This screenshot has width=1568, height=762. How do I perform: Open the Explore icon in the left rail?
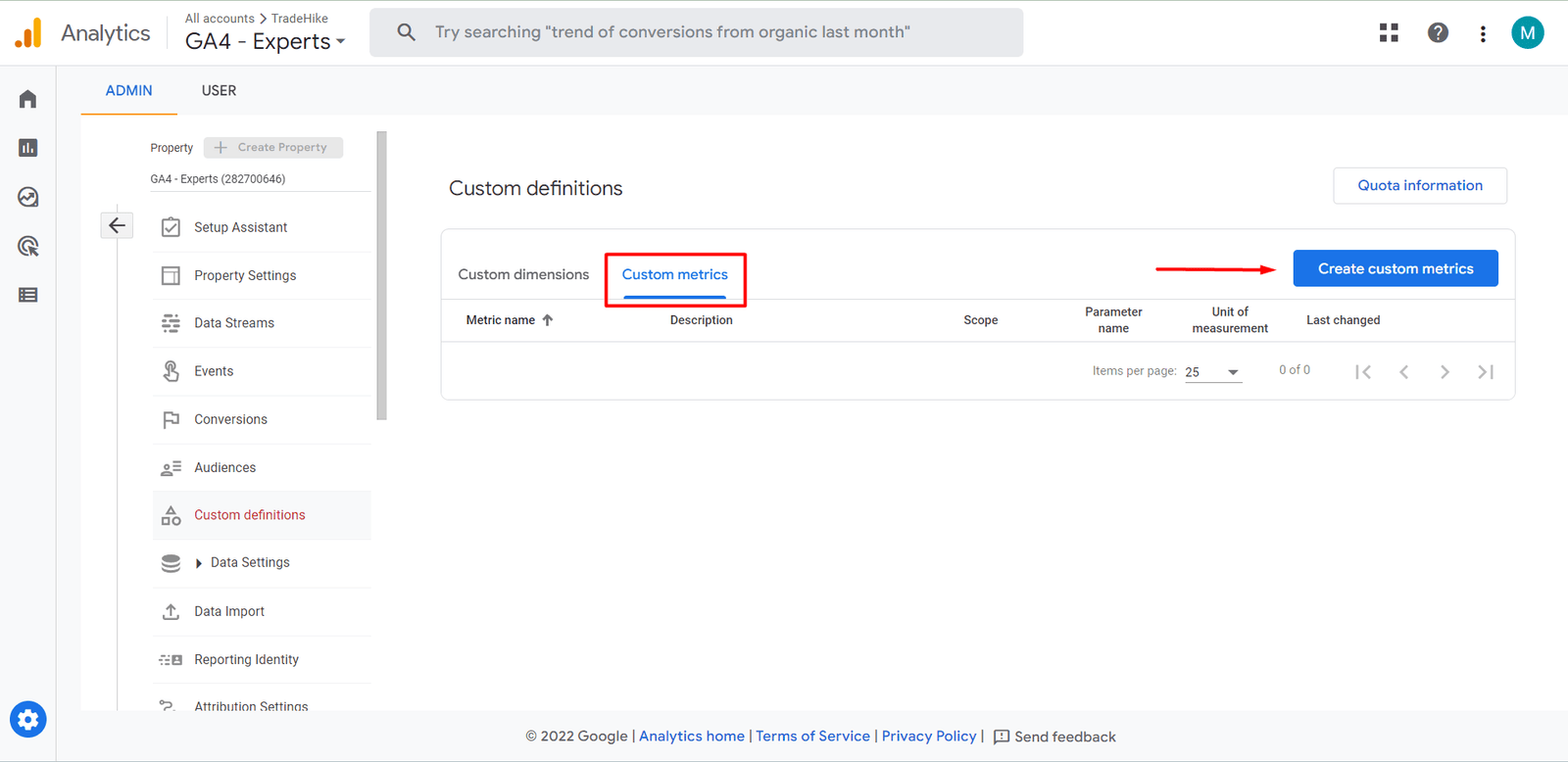(x=27, y=197)
